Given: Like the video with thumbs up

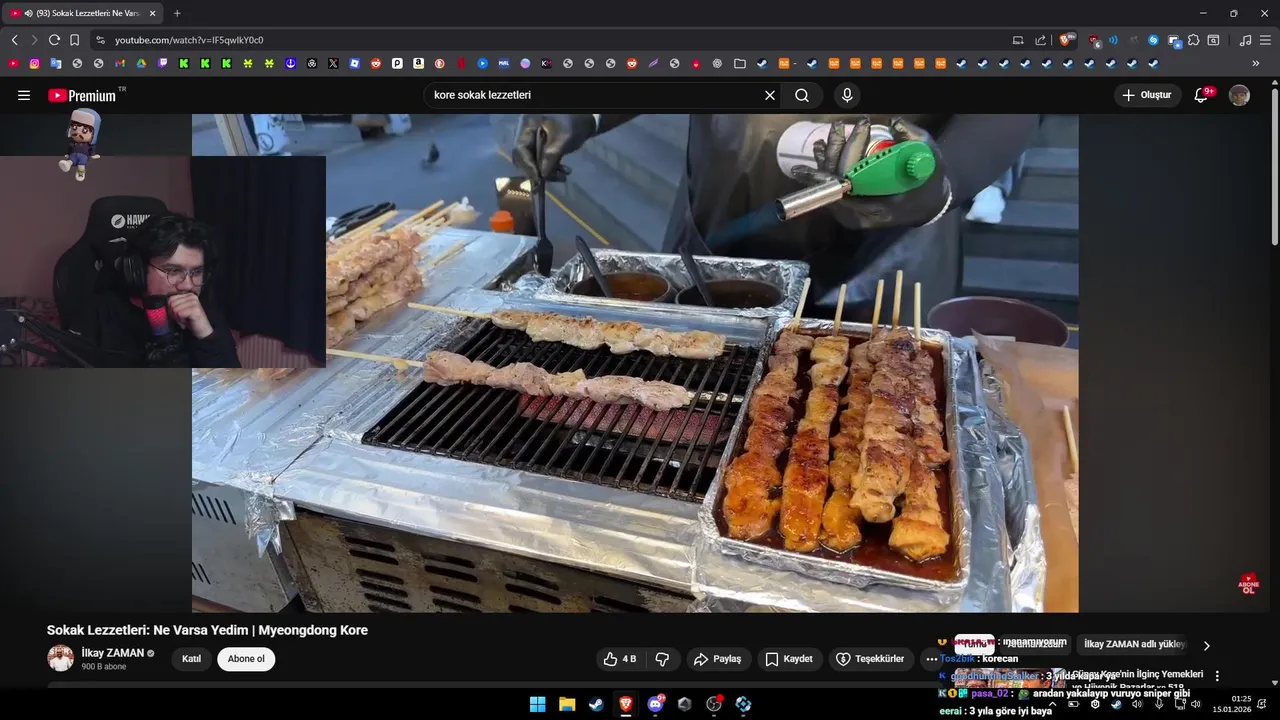Looking at the screenshot, I should pos(620,659).
